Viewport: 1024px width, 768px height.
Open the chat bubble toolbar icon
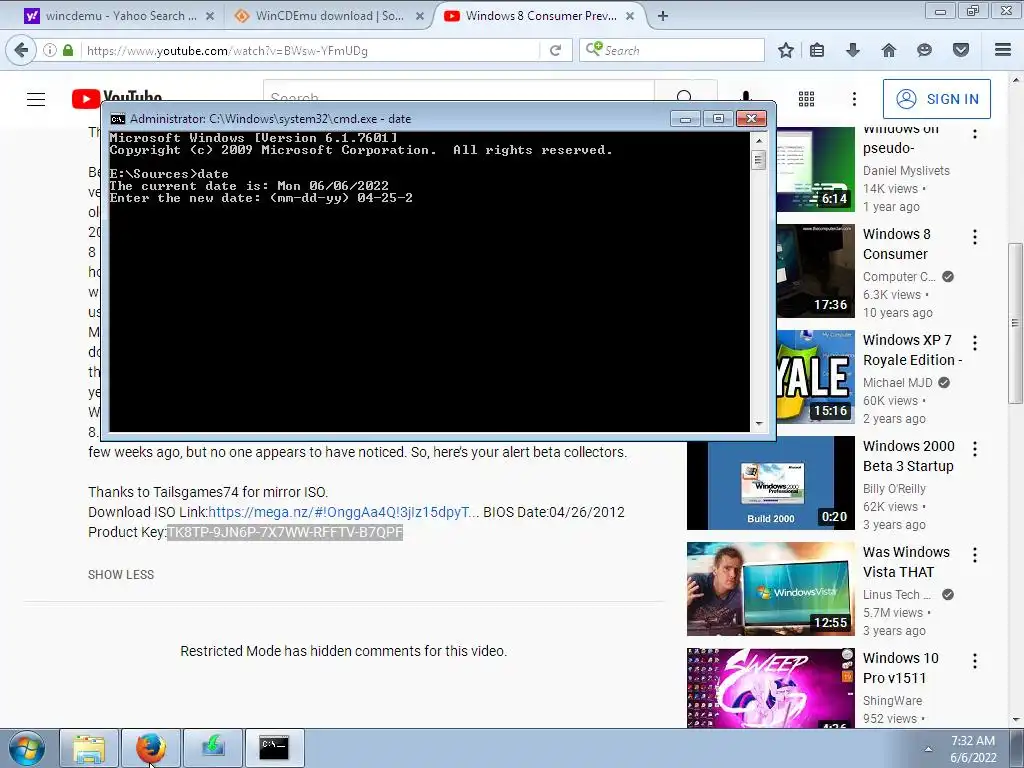coord(924,50)
